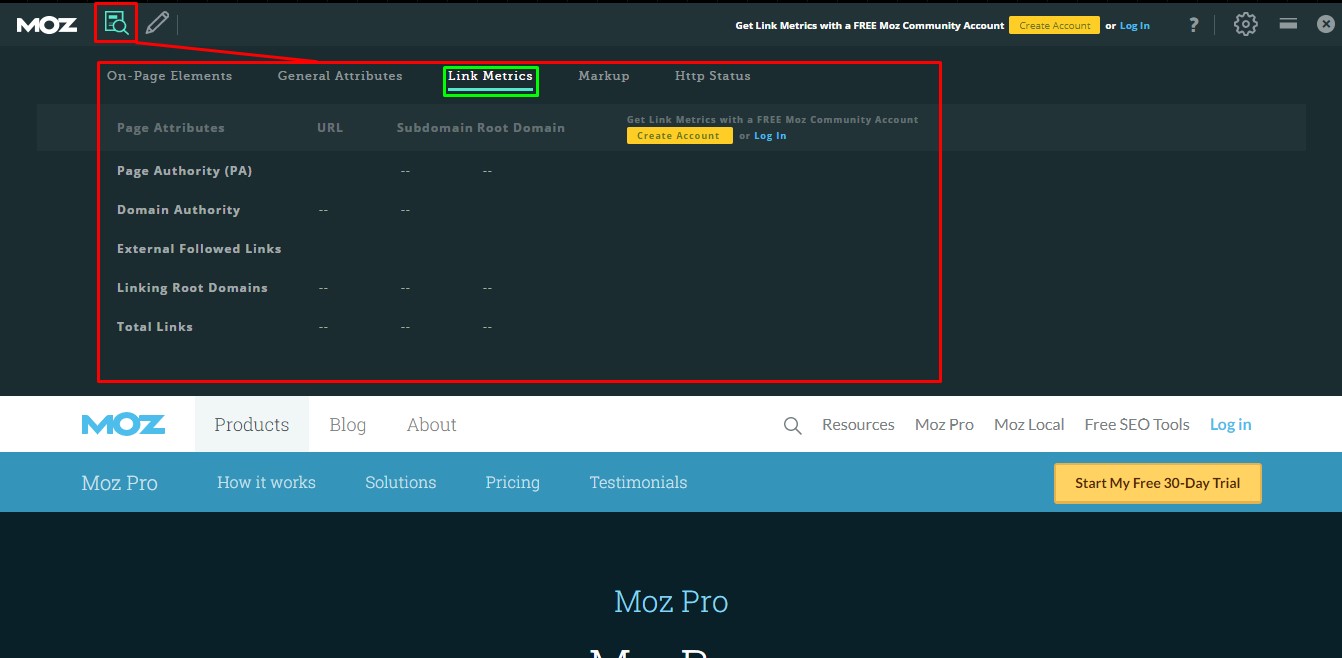Screen dimensions: 1342x658
Task: Open the MozBar page analysis icon
Action: 116,23
